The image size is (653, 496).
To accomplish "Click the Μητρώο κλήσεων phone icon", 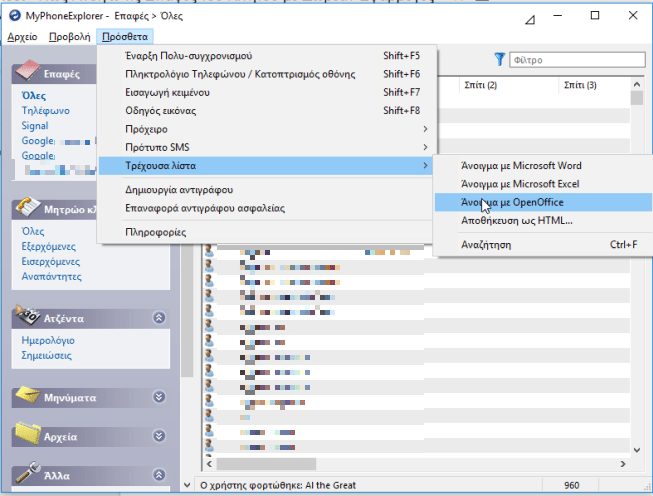I will pyautogui.click(x=27, y=207).
